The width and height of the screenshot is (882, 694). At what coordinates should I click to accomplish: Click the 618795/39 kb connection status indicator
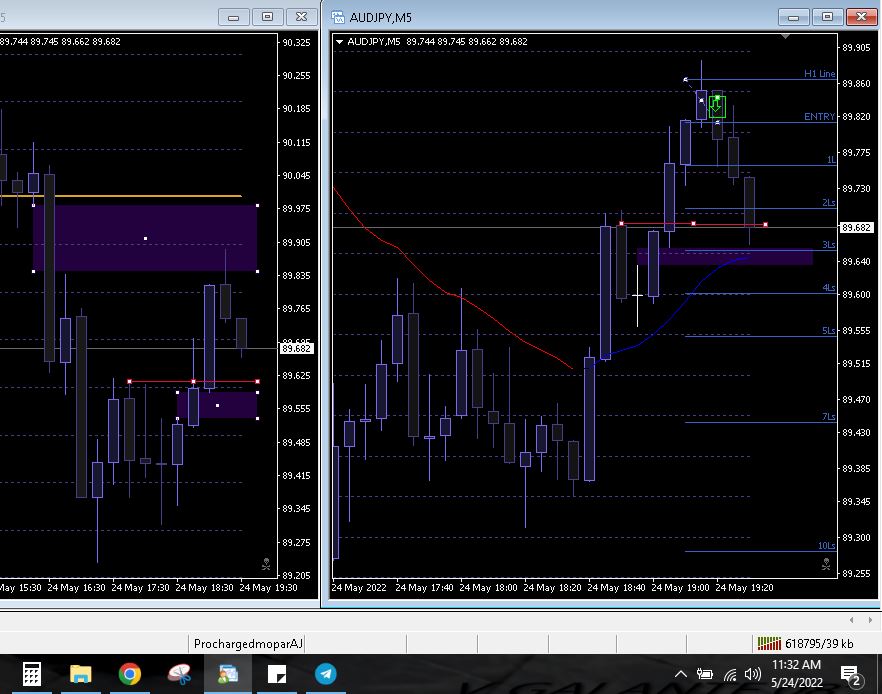click(x=805, y=643)
